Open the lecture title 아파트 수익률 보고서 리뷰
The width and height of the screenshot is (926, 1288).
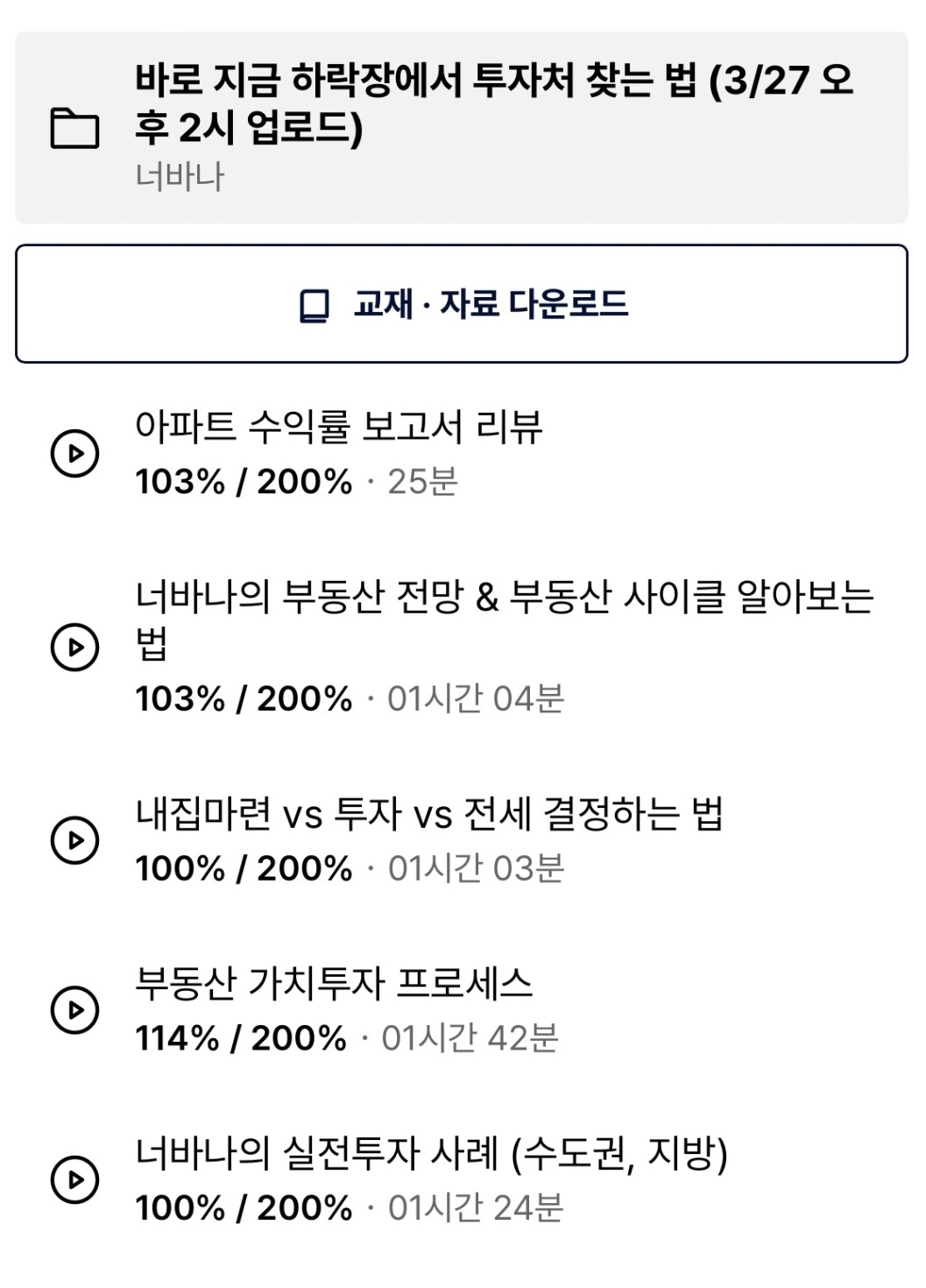tap(338, 427)
